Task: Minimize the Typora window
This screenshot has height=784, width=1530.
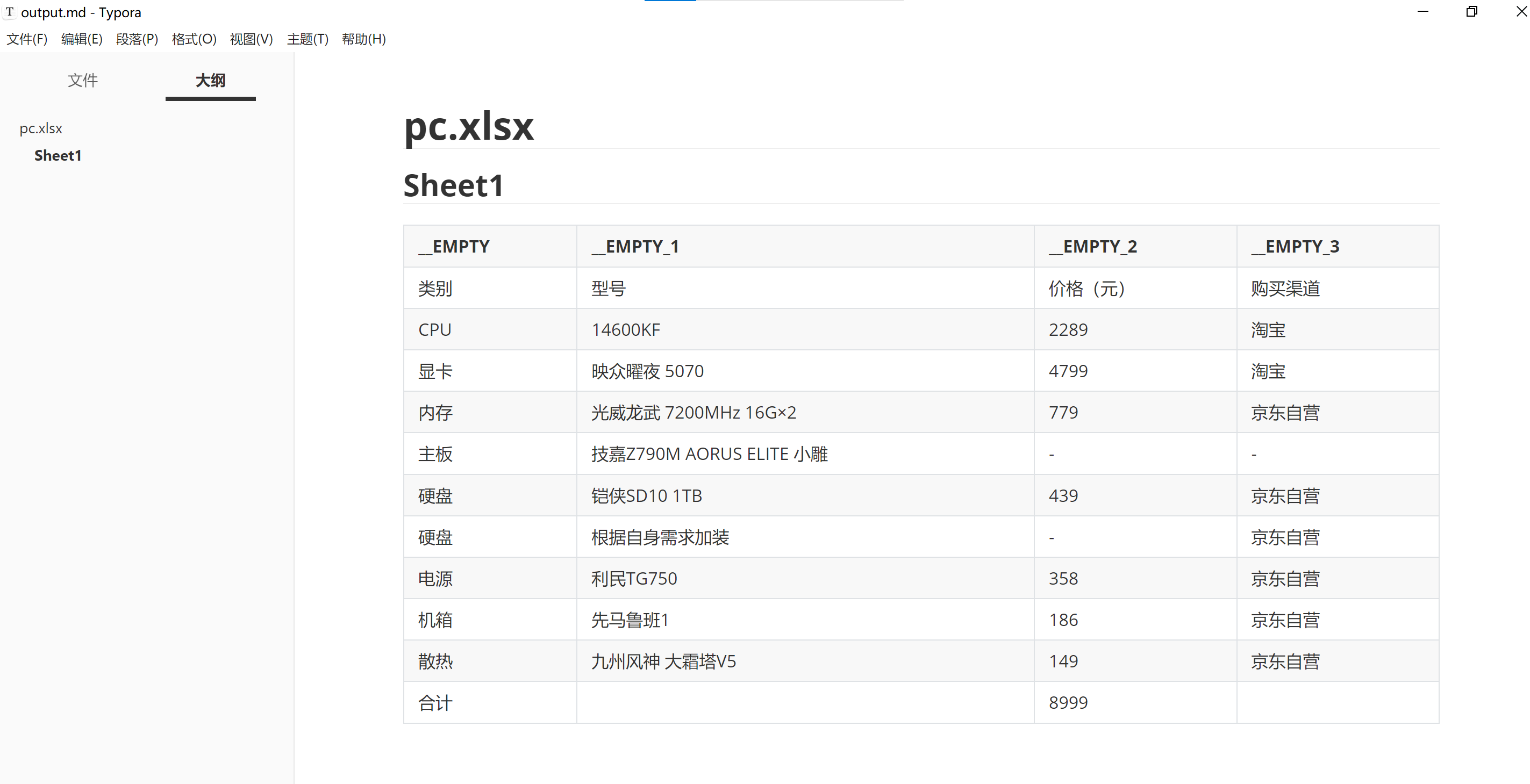Action: point(1422,12)
